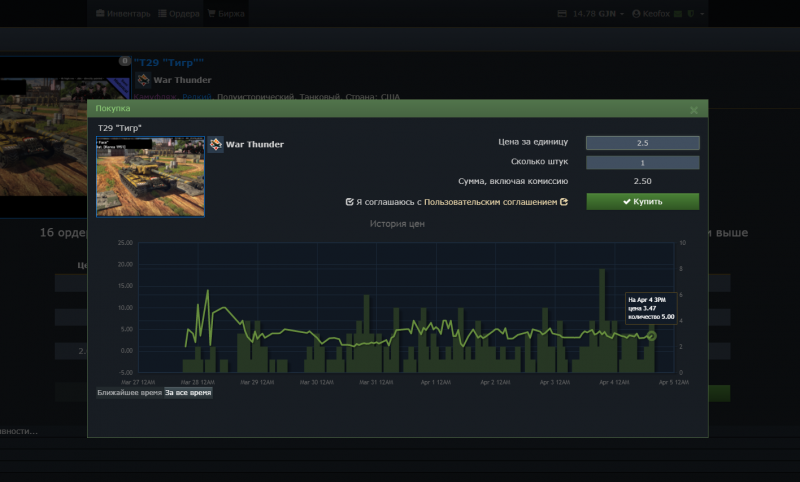Toggle the user agreement checkbox

pos(349,202)
